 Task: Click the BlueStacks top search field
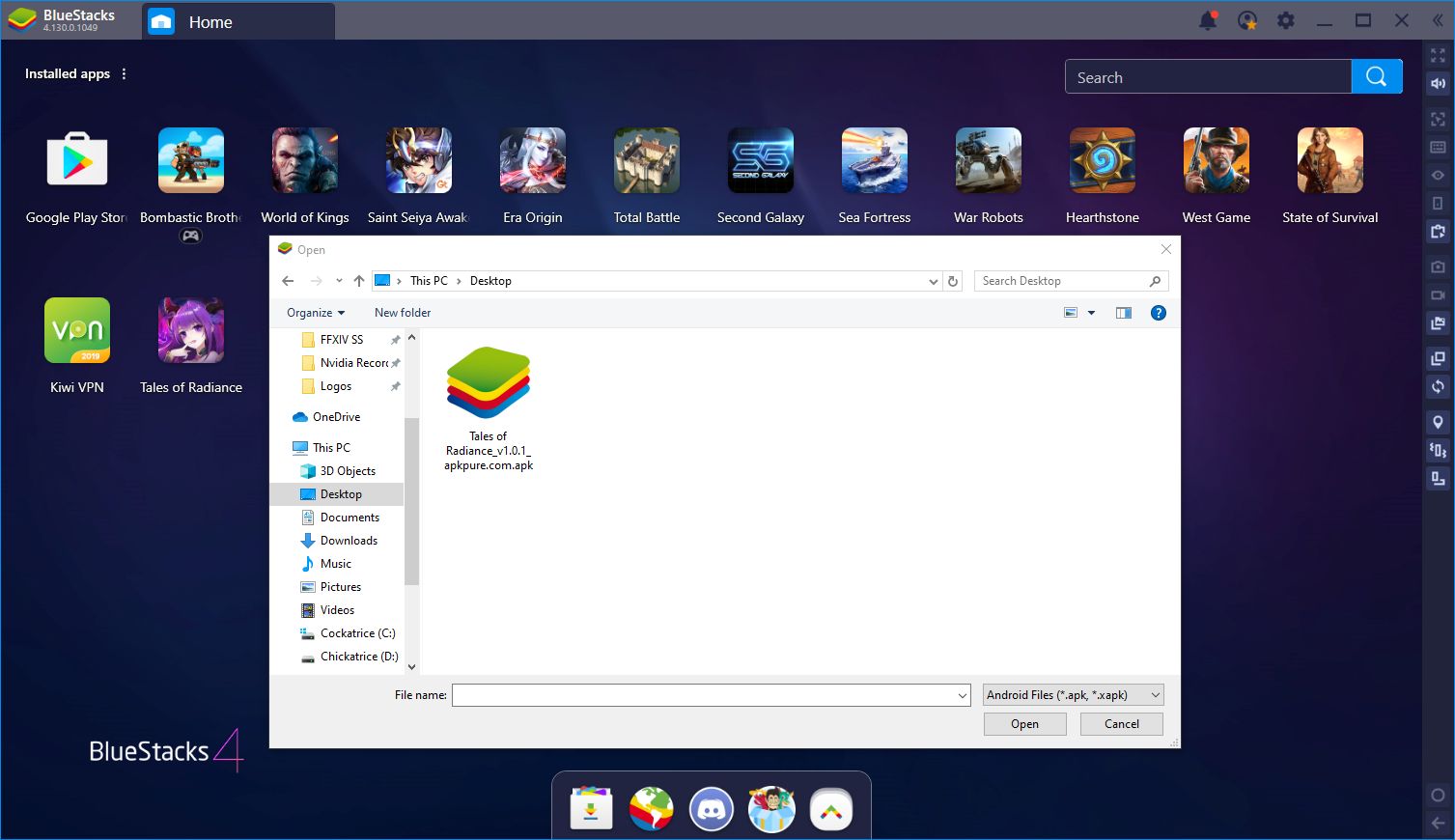[x=1208, y=76]
